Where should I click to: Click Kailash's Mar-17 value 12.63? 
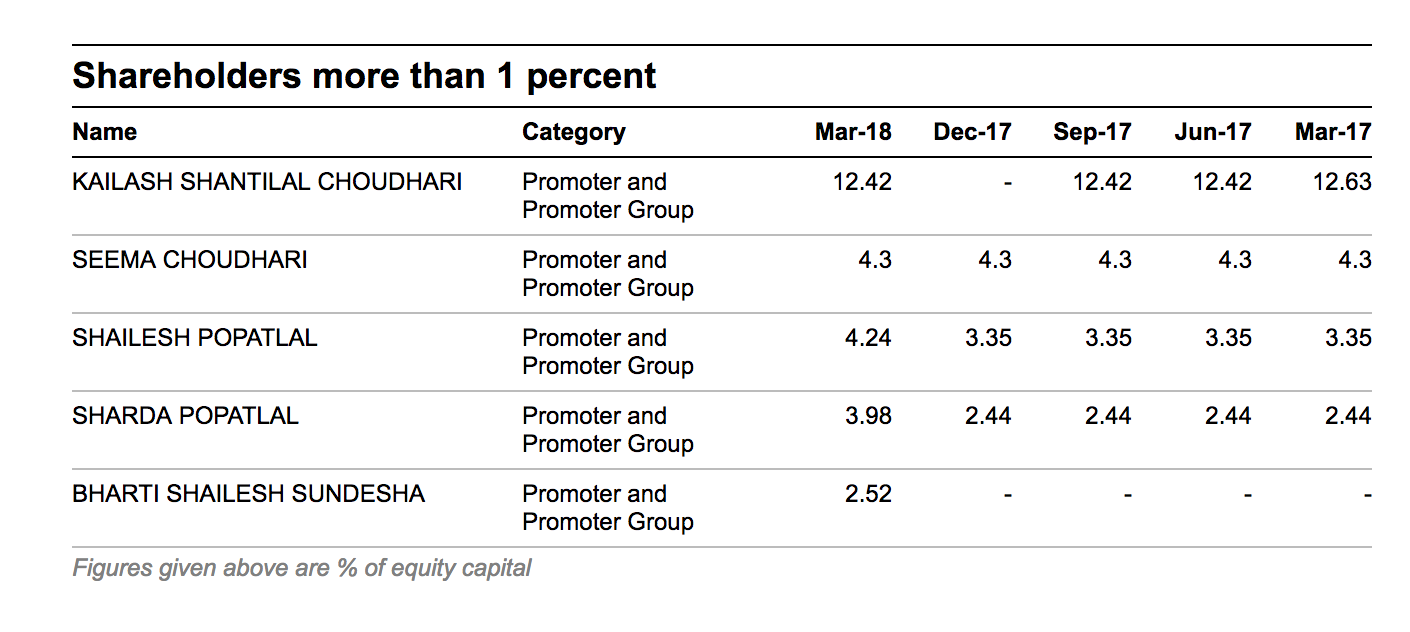(x=1344, y=182)
